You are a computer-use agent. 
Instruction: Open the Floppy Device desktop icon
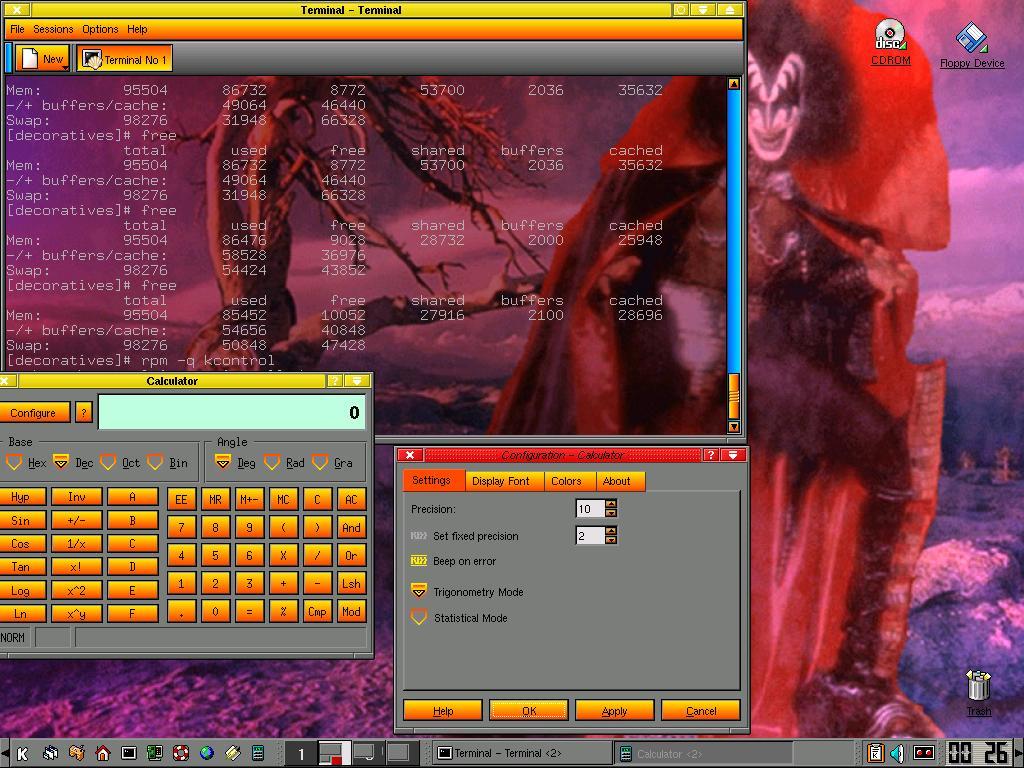pyautogui.click(x=972, y=44)
